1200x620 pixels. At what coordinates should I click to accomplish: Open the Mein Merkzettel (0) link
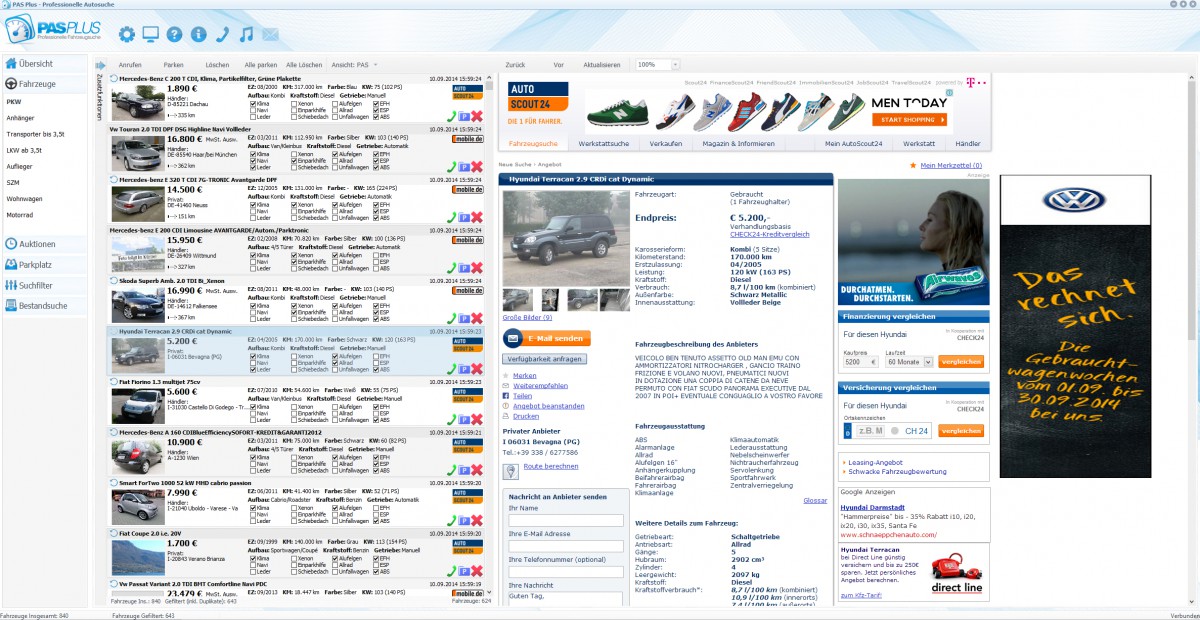click(951, 165)
